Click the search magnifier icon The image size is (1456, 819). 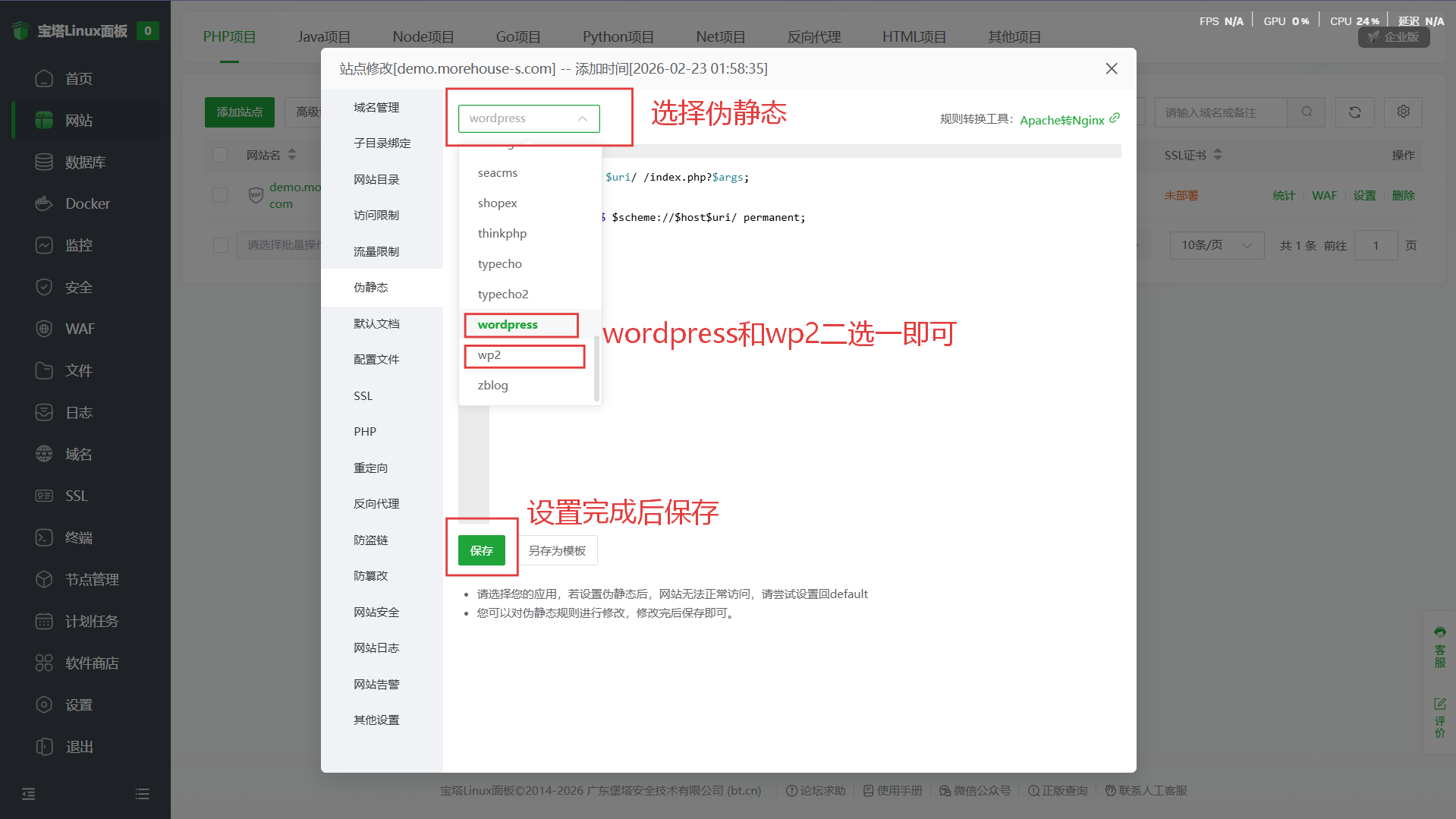coord(1307,112)
